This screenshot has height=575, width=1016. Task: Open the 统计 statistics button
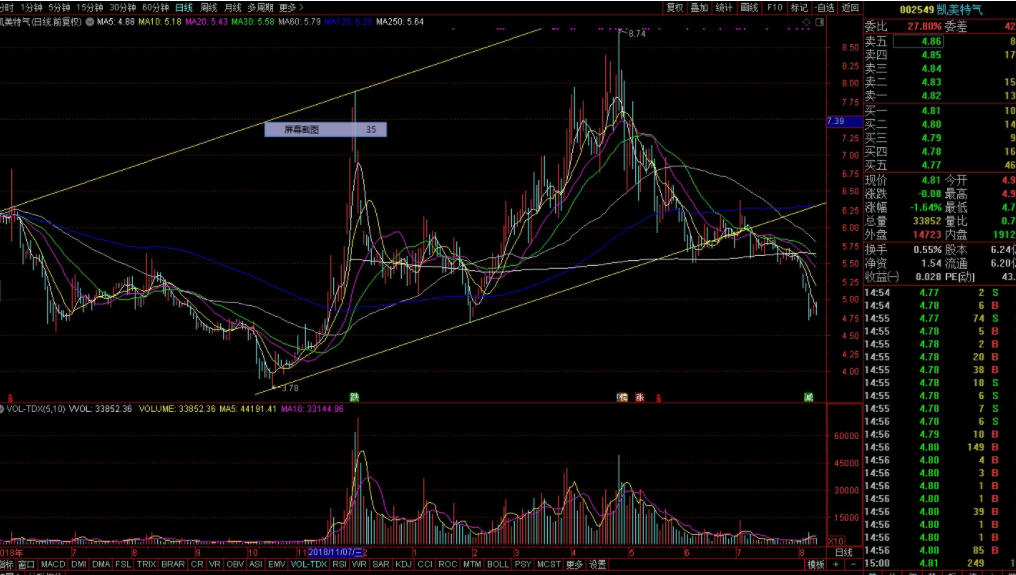[724, 8]
